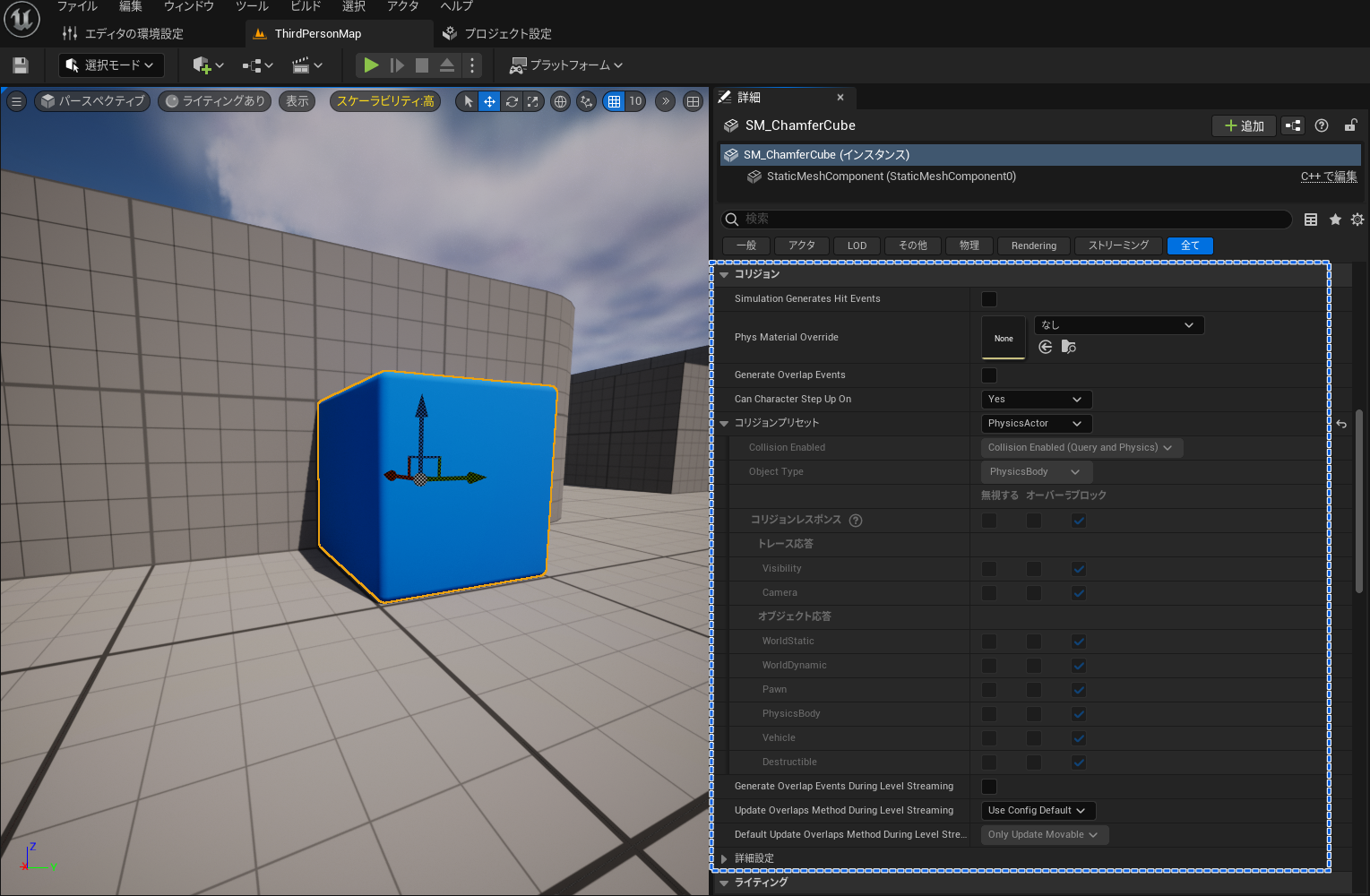This screenshot has height=896, width=1370.
Task: Open the PhysicsActor collision preset dropdown
Action: pos(1037,424)
